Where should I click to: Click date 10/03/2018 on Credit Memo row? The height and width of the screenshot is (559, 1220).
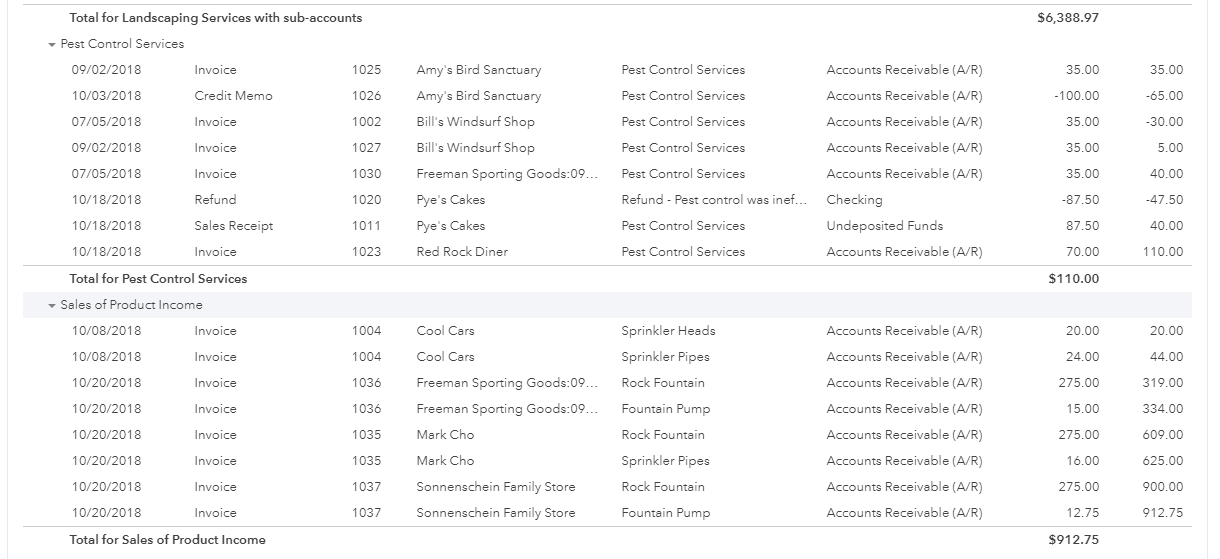[106, 96]
